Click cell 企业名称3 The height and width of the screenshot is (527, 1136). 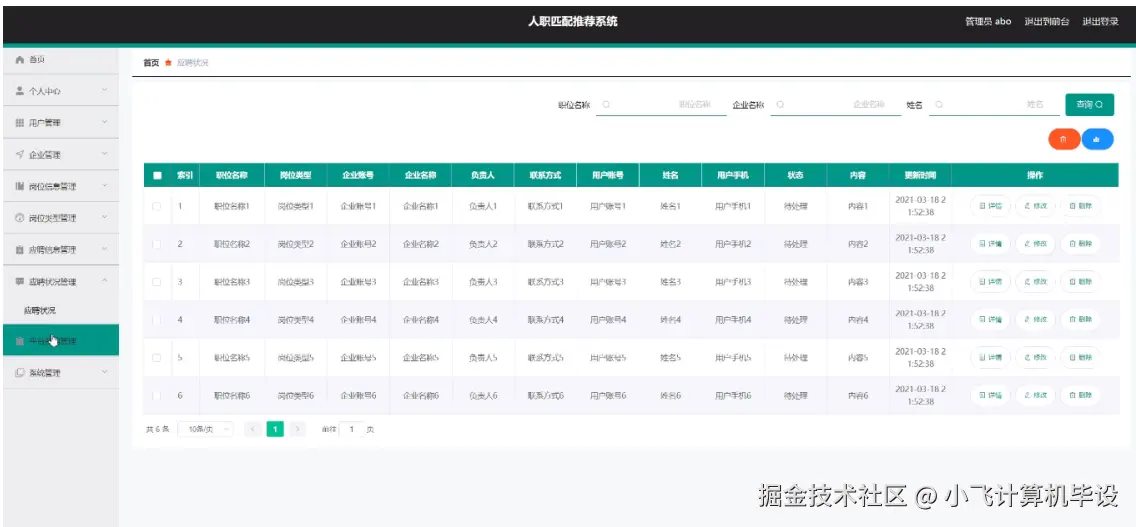click(421, 282)
